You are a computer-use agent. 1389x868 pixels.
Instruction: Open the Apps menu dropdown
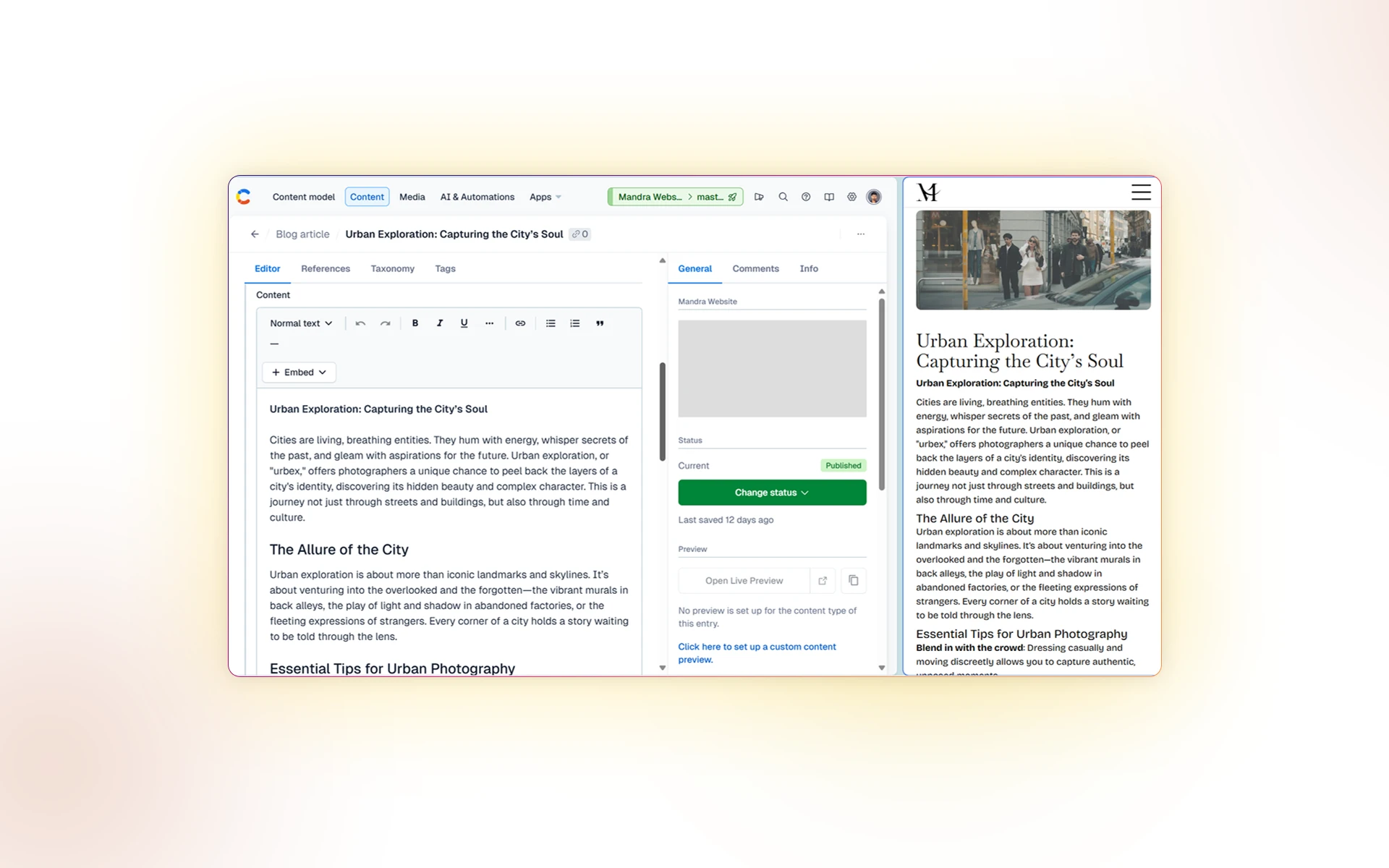545,197
